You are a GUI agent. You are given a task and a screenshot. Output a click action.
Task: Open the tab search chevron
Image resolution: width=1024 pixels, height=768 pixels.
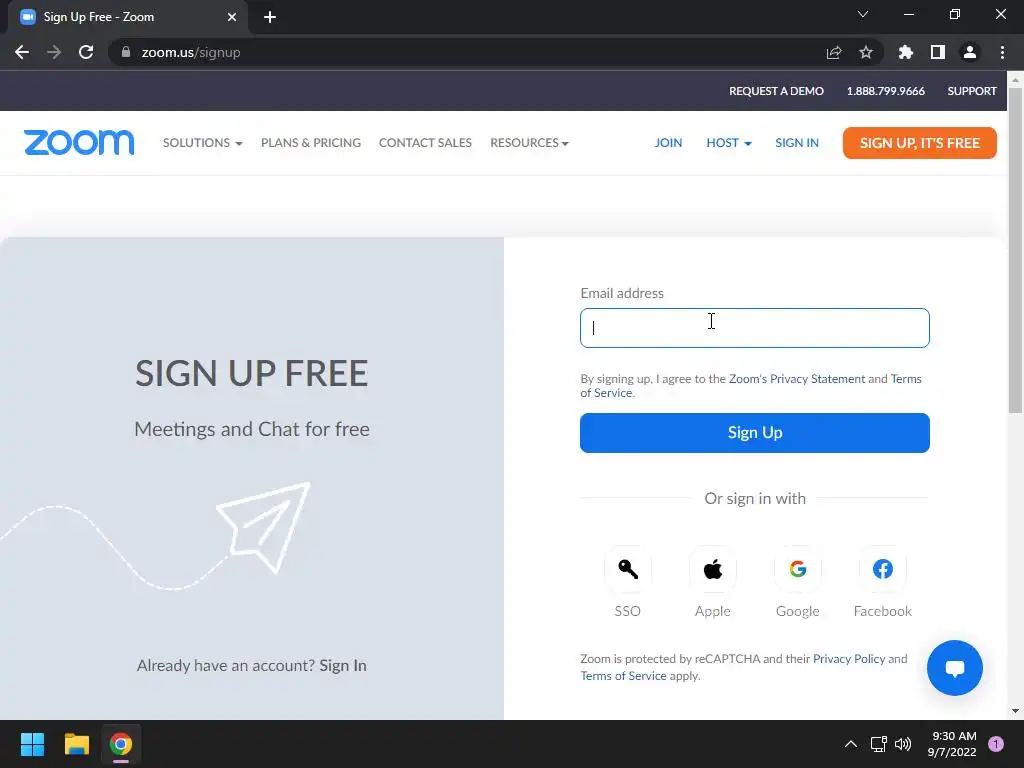(x=863, y=14)
